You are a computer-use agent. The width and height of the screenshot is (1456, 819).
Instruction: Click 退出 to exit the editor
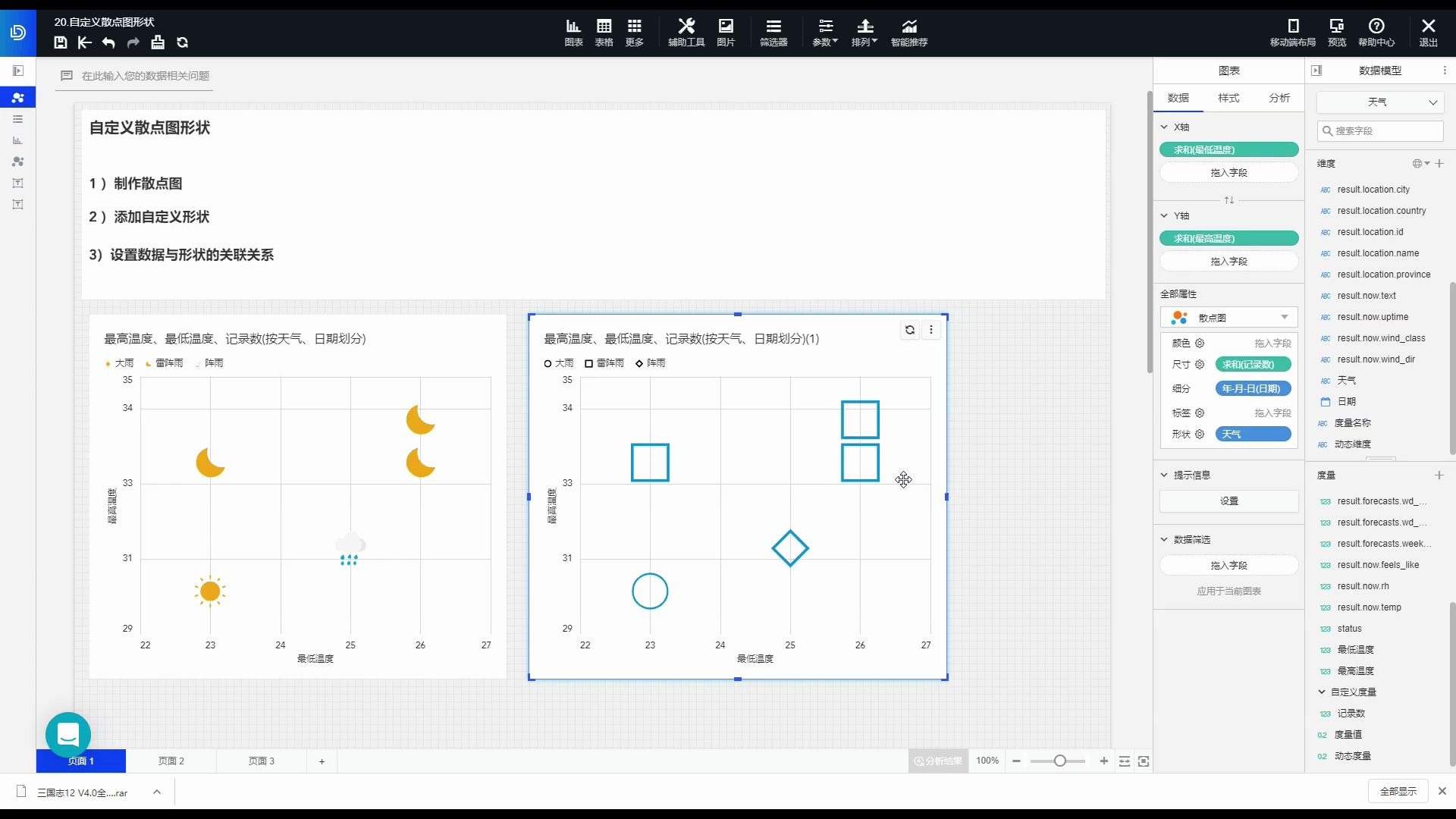tap(1429, 33)
